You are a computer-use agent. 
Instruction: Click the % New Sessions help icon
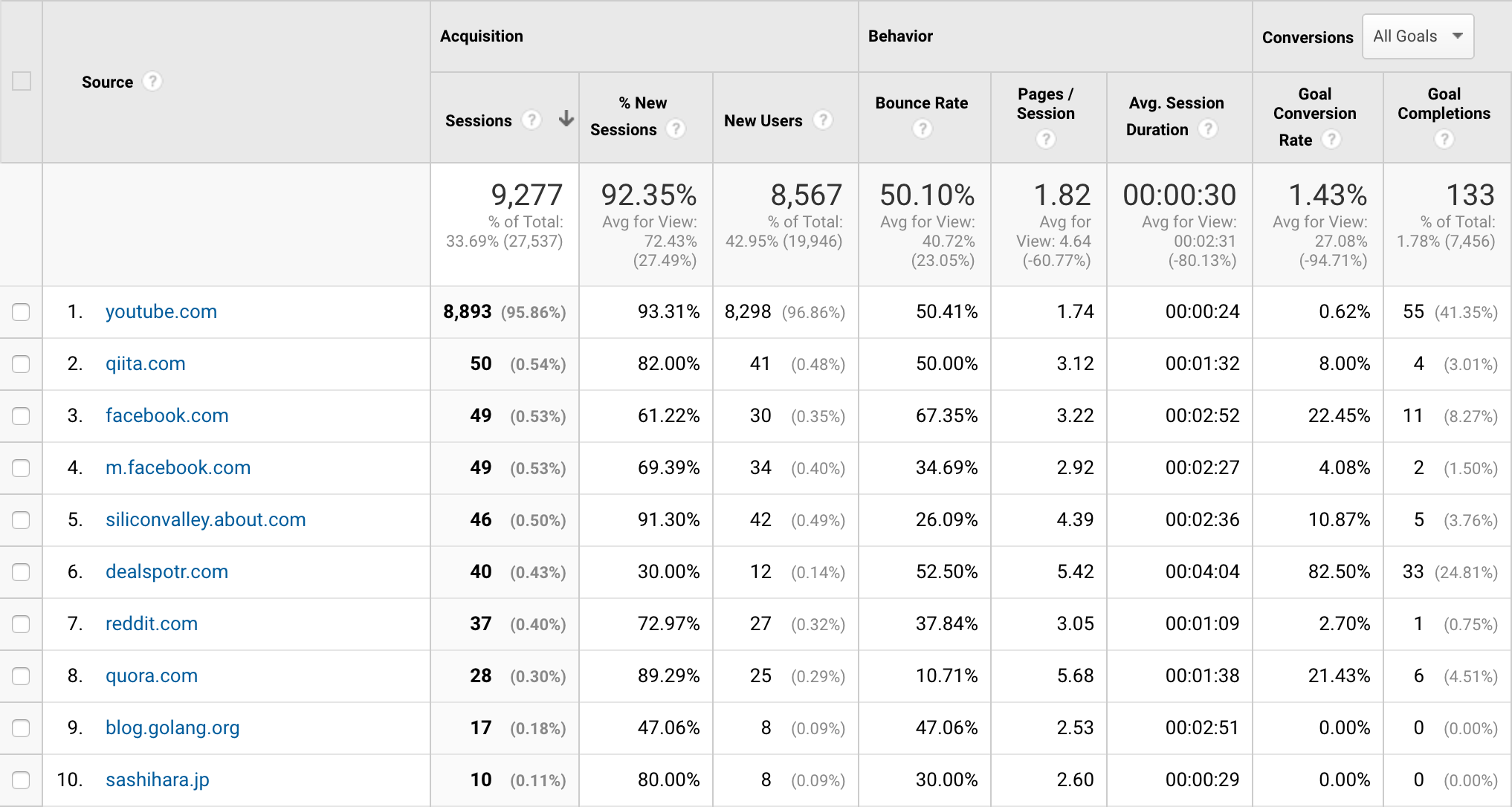(676, 129)
